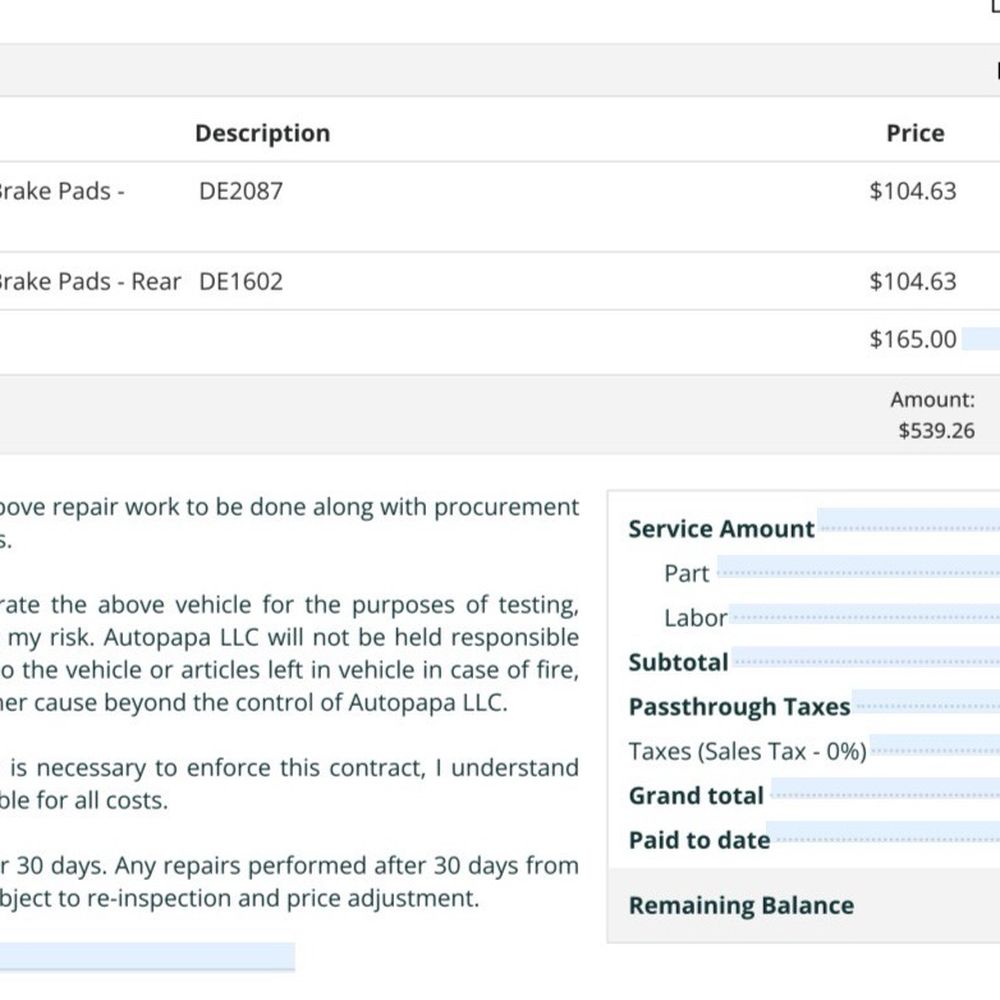Click the Passthrough Taxes label

pos(739,707)
